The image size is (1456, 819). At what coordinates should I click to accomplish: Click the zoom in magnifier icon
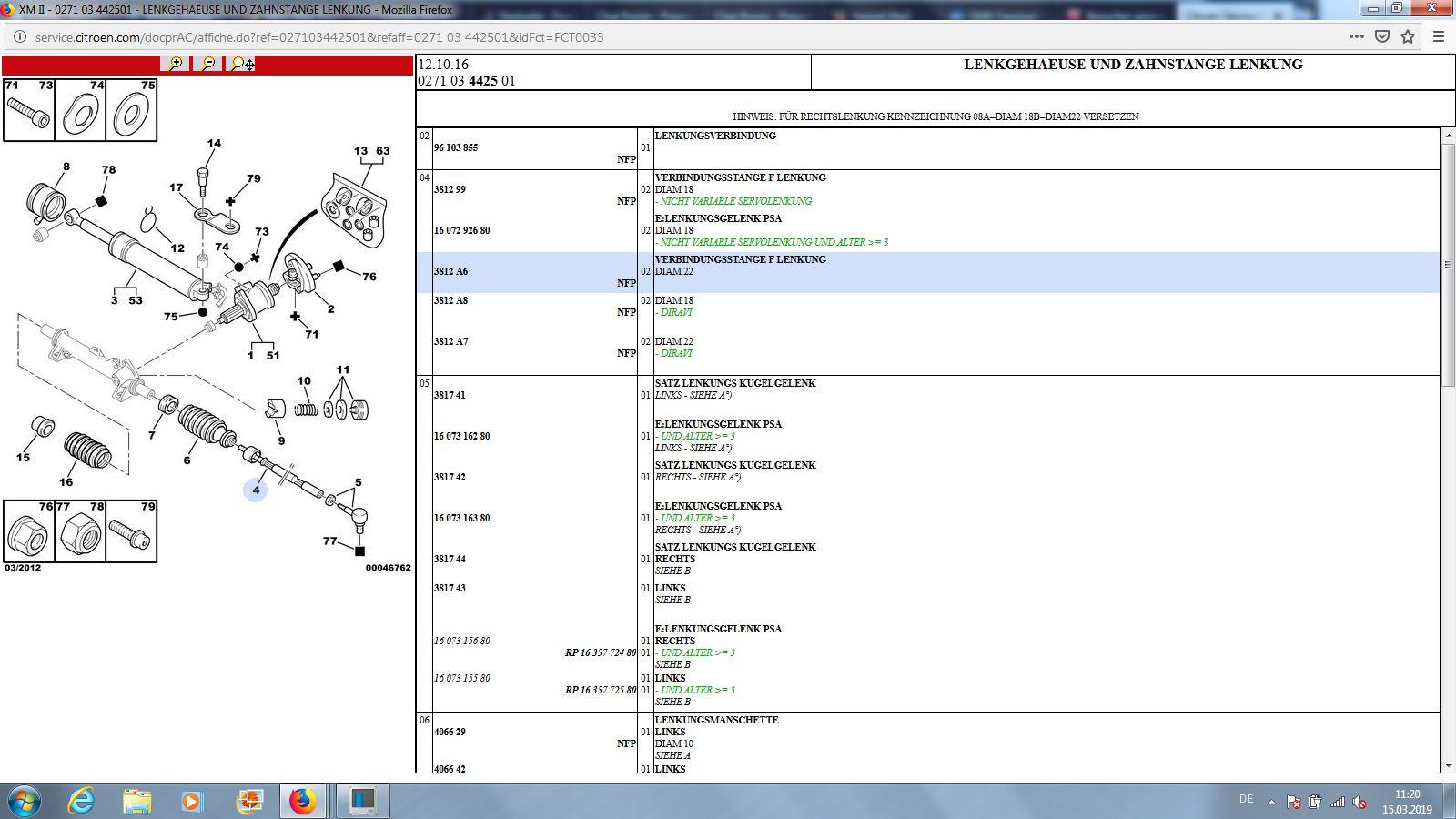(175, 64)
